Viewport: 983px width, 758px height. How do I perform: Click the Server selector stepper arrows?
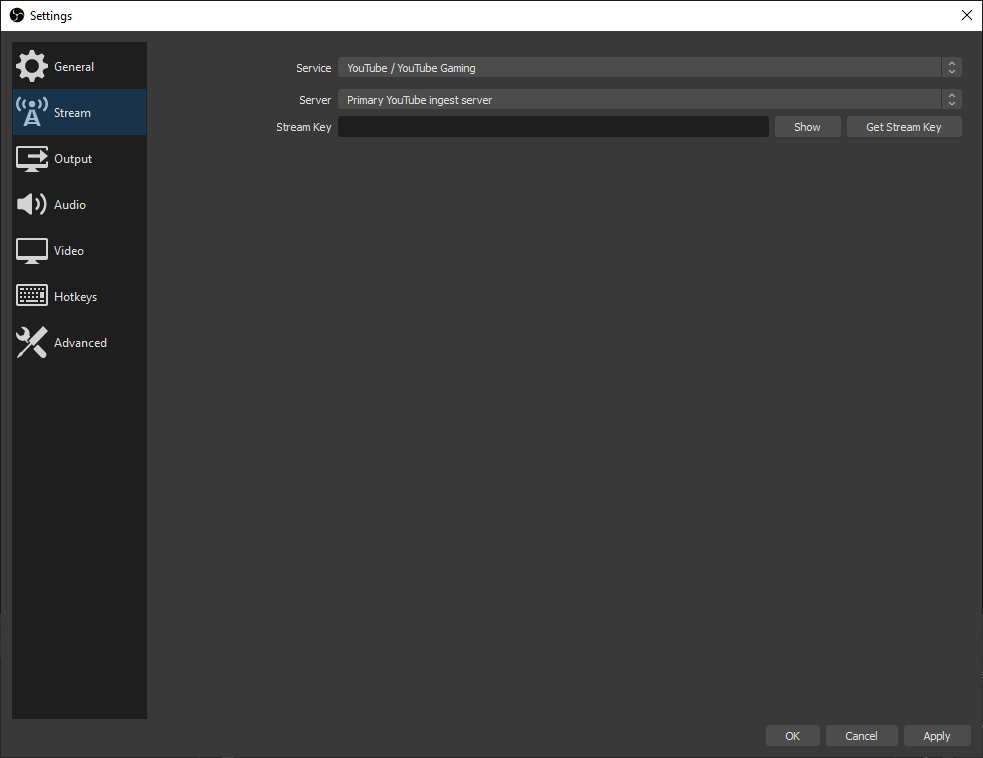pos(951,99)
